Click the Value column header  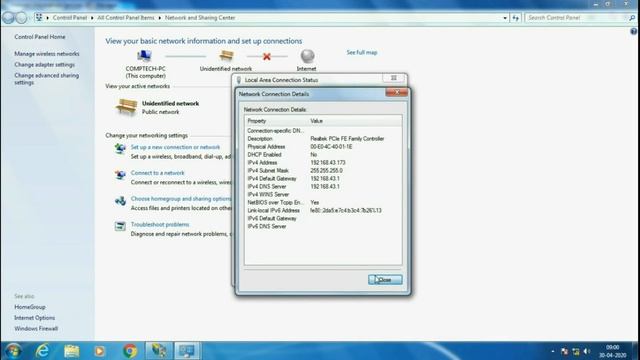tap(355, 121)
